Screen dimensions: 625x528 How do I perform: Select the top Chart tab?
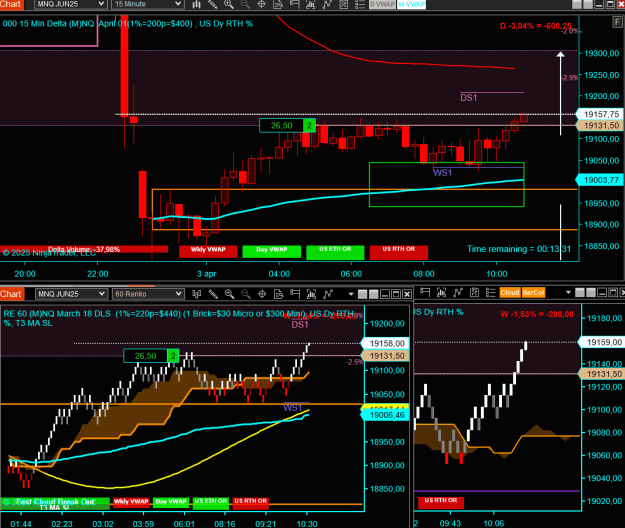[x=12, y=4]
